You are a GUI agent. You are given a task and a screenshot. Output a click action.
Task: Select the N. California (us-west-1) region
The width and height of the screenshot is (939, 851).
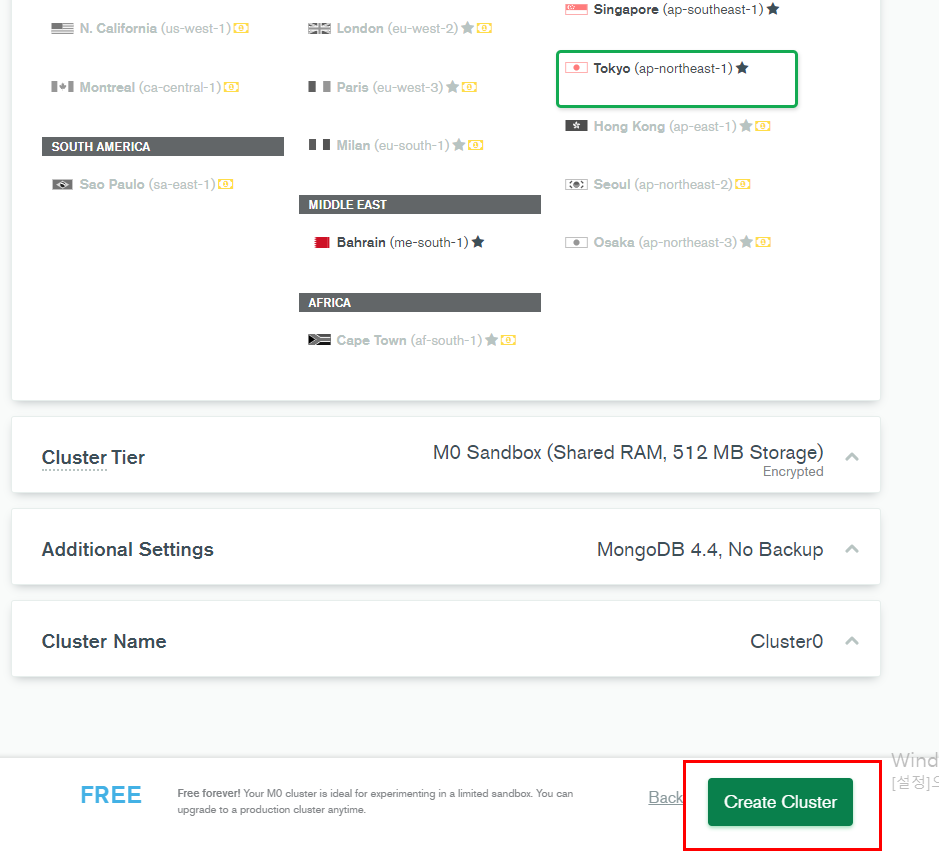tap(150, 28)
